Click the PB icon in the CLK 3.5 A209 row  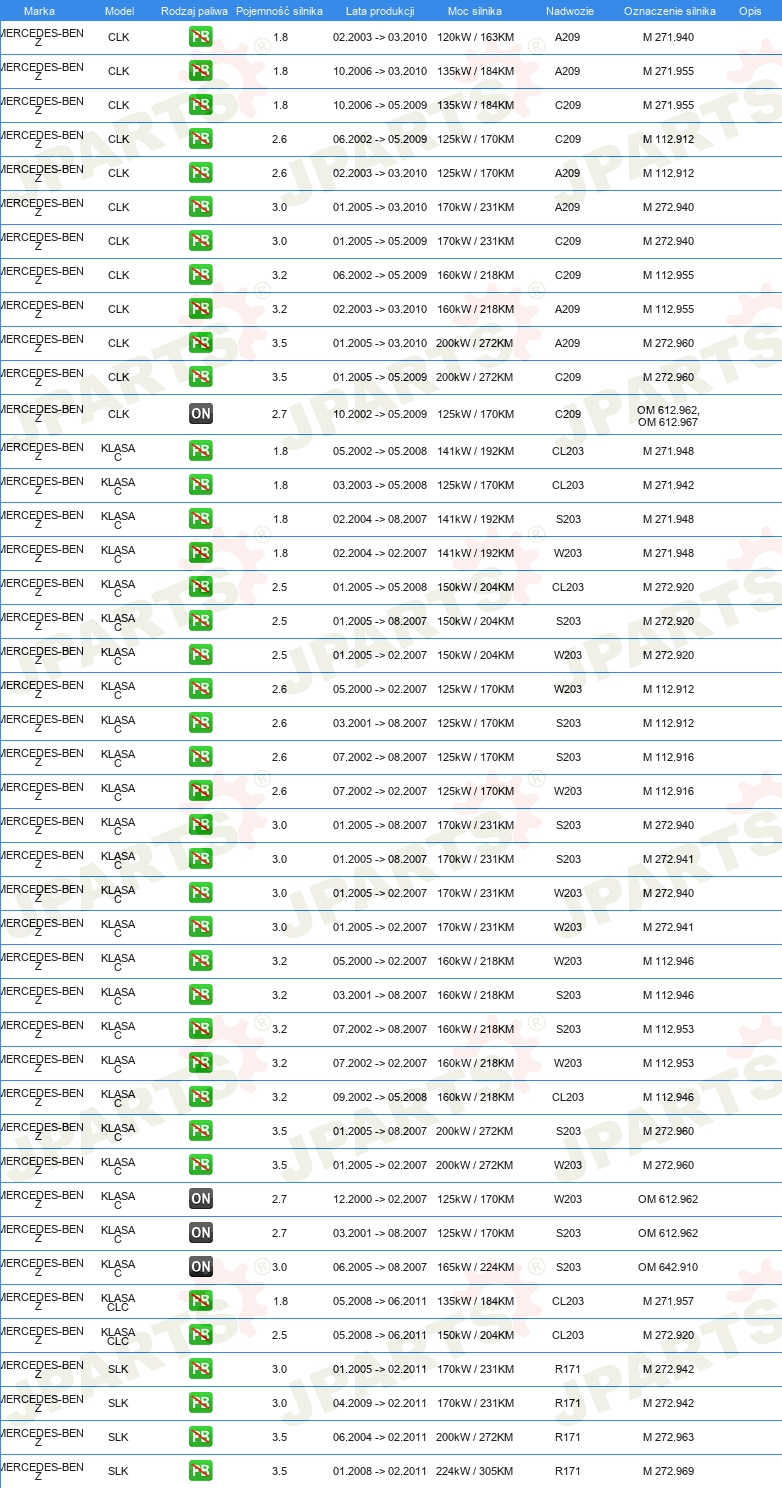[201, 343]
